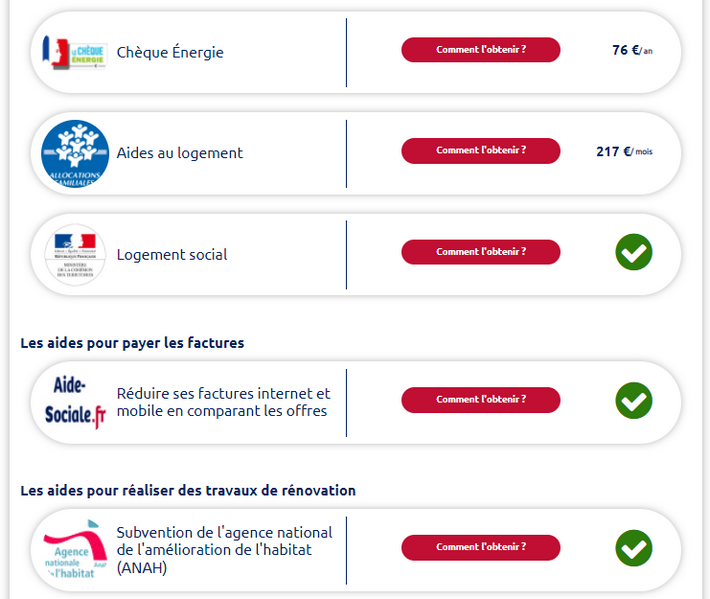Click the green checkmark for internet factures
Image resolution: width=710 pixels, height=599 pixels.
pyautogui.click(x=633, y=400)
